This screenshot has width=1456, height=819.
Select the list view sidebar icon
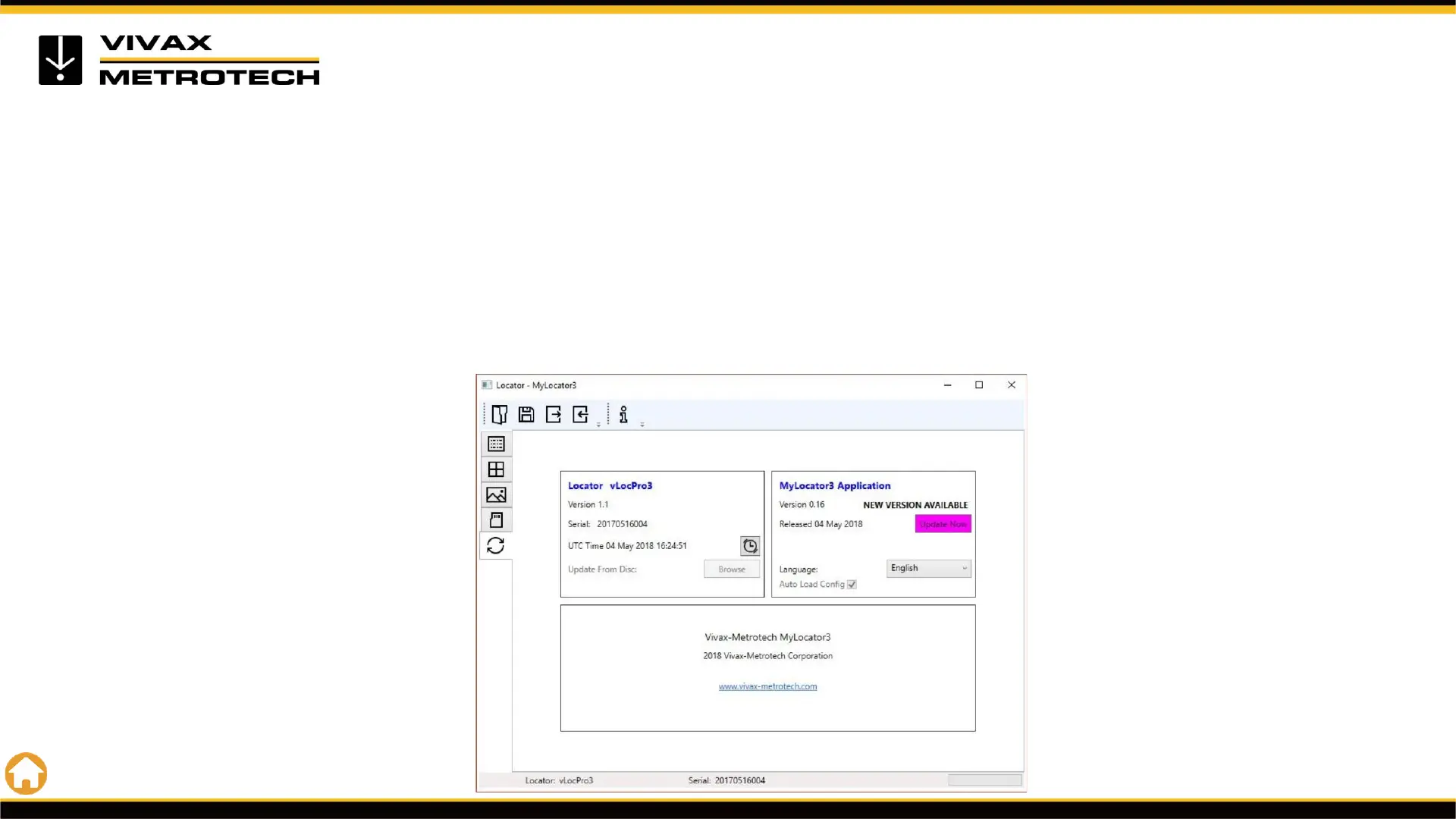pos(496,444)
